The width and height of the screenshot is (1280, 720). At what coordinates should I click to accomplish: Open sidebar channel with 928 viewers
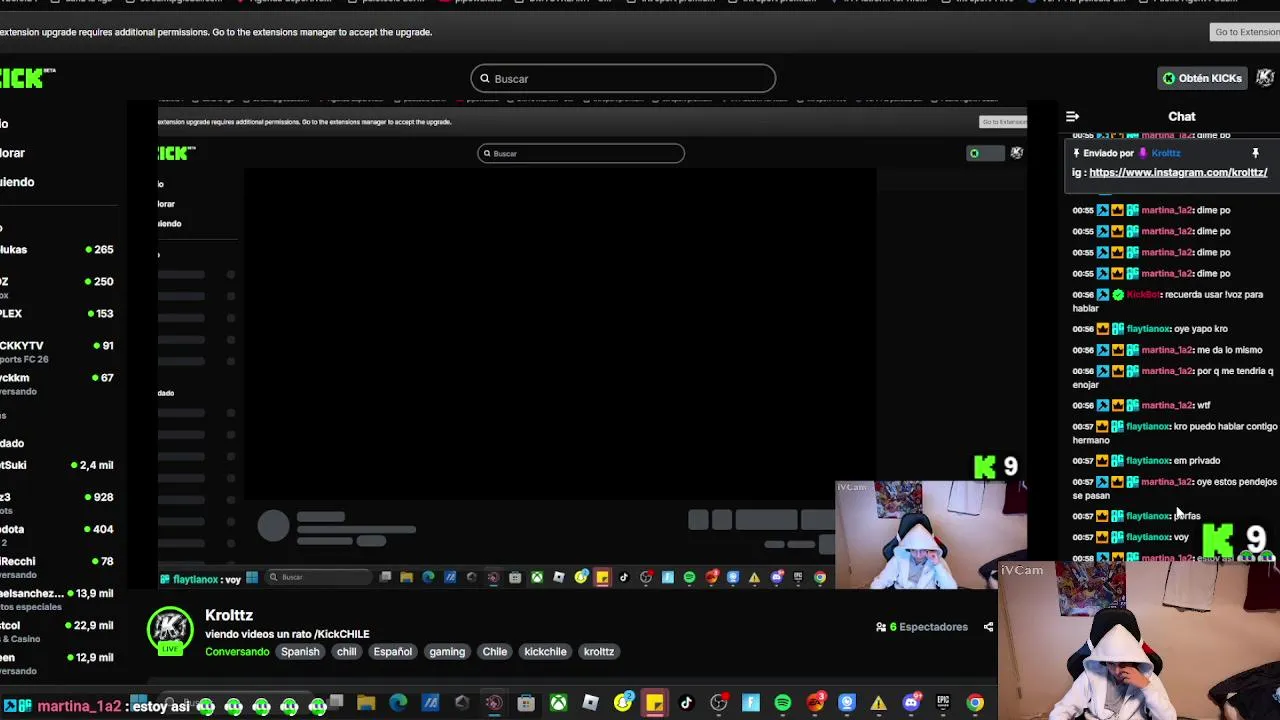(58, 502)
